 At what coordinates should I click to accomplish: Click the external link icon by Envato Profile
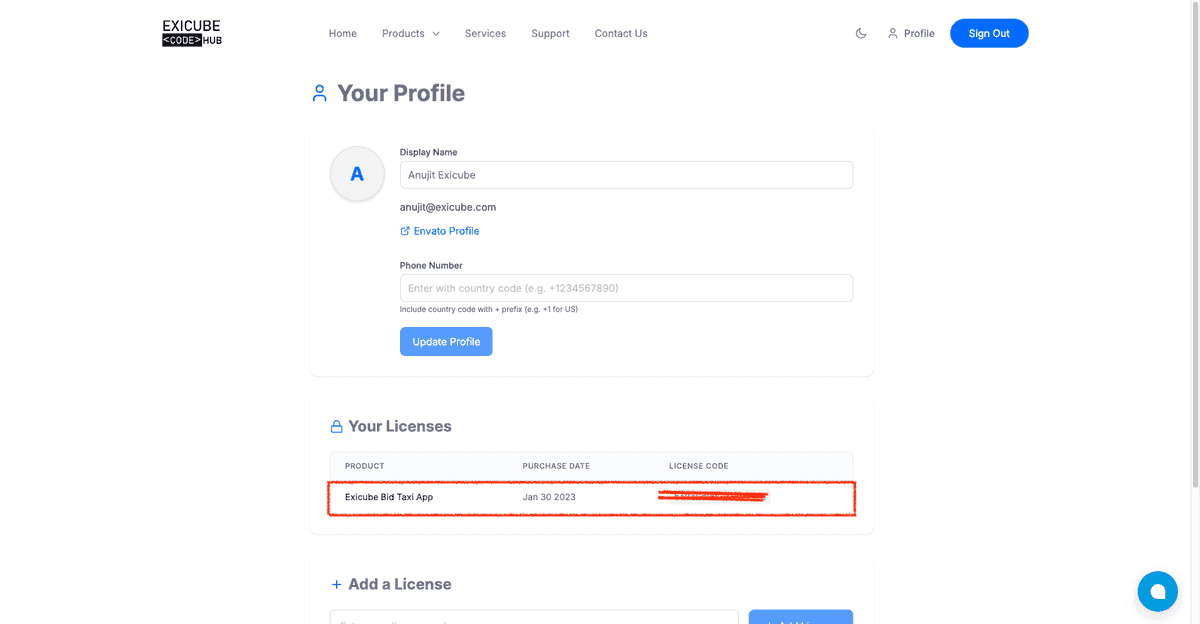[405, 231]
